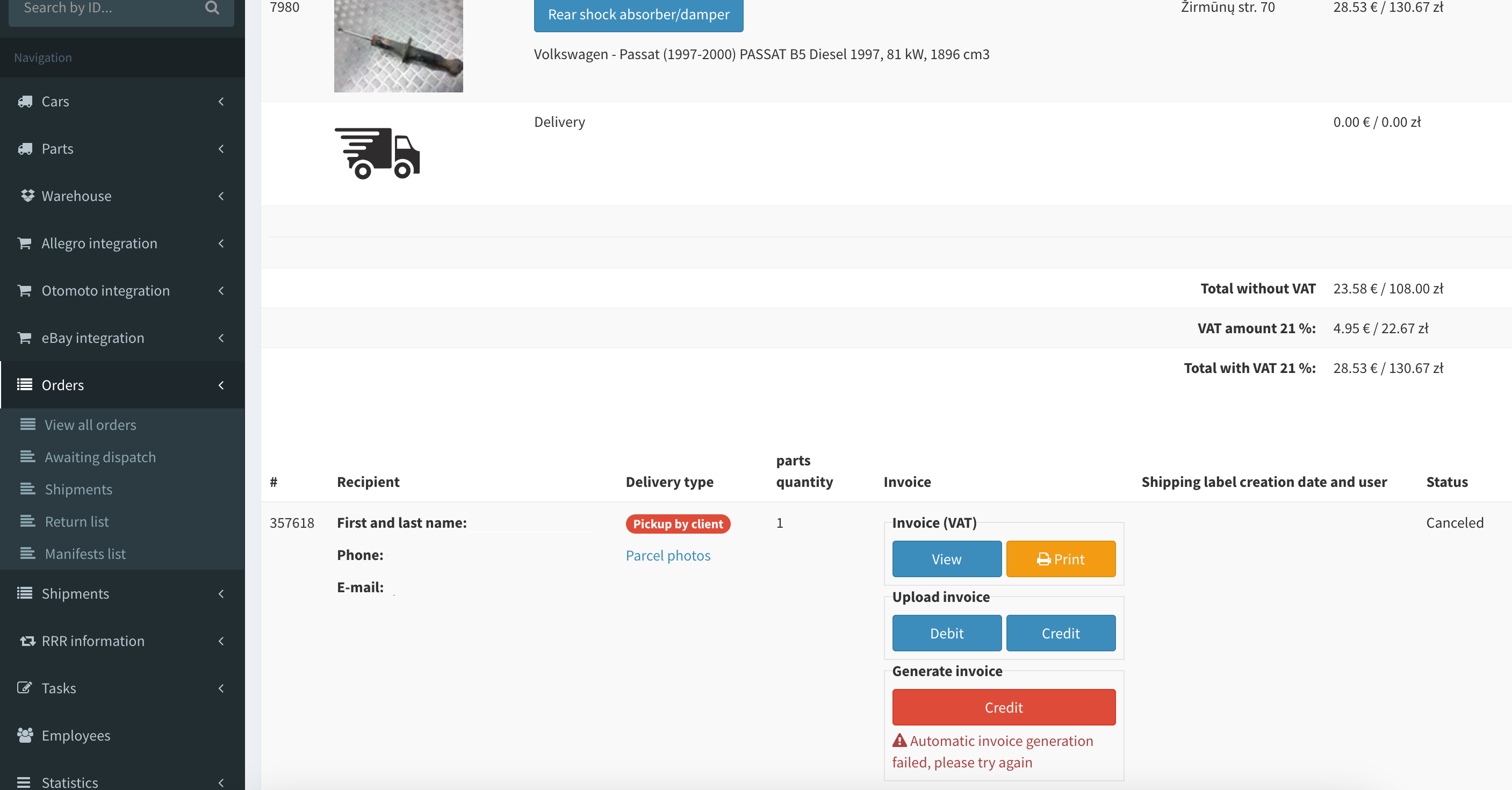Screen dimensions: 1512x790
Task: Expand the Otomoto integration chevron
Action: 221,291
